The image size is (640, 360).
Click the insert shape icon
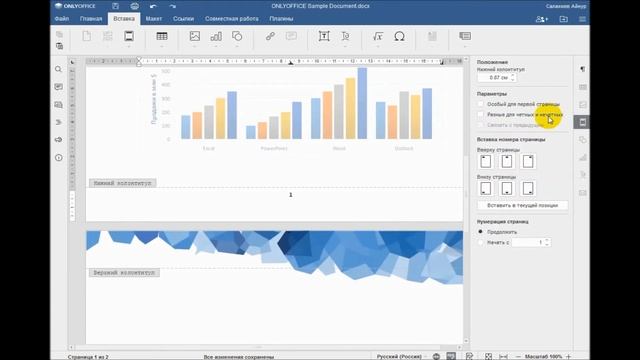pyautogui.click(x=237, y=36)
